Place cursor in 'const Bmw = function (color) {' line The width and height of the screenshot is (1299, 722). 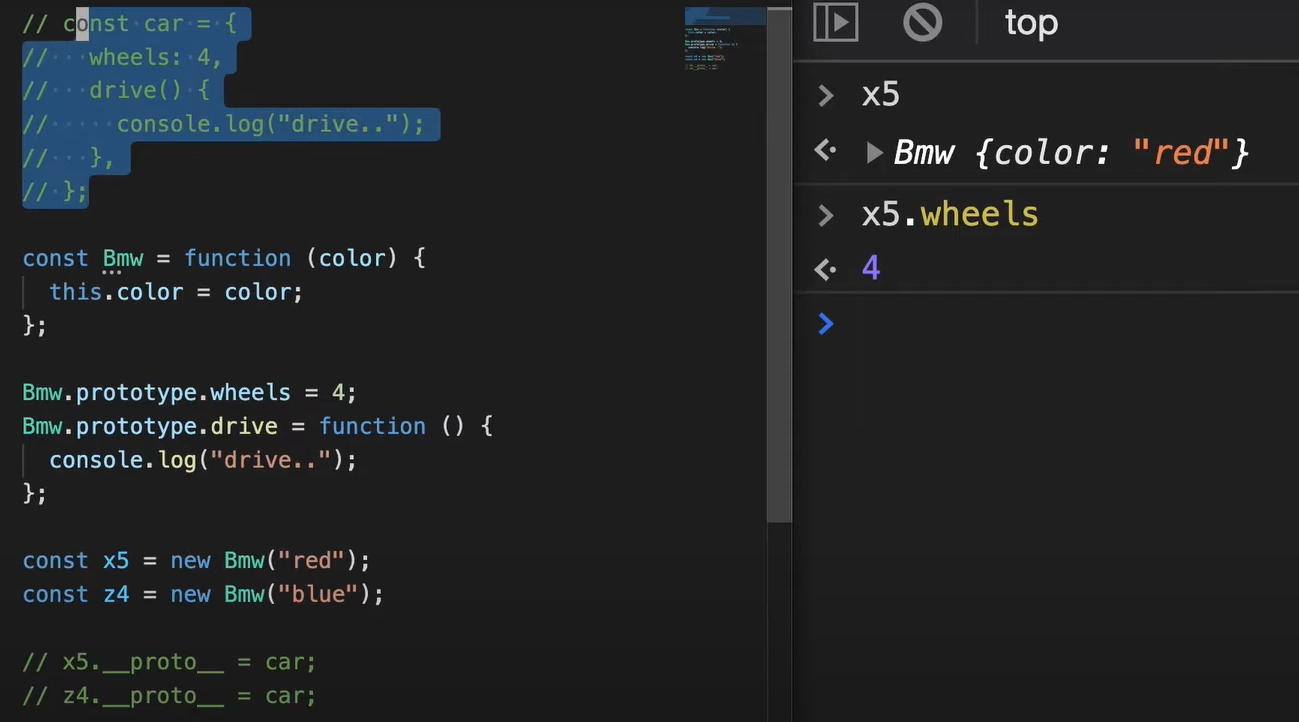pyautogui.click(x=224, y=258)
